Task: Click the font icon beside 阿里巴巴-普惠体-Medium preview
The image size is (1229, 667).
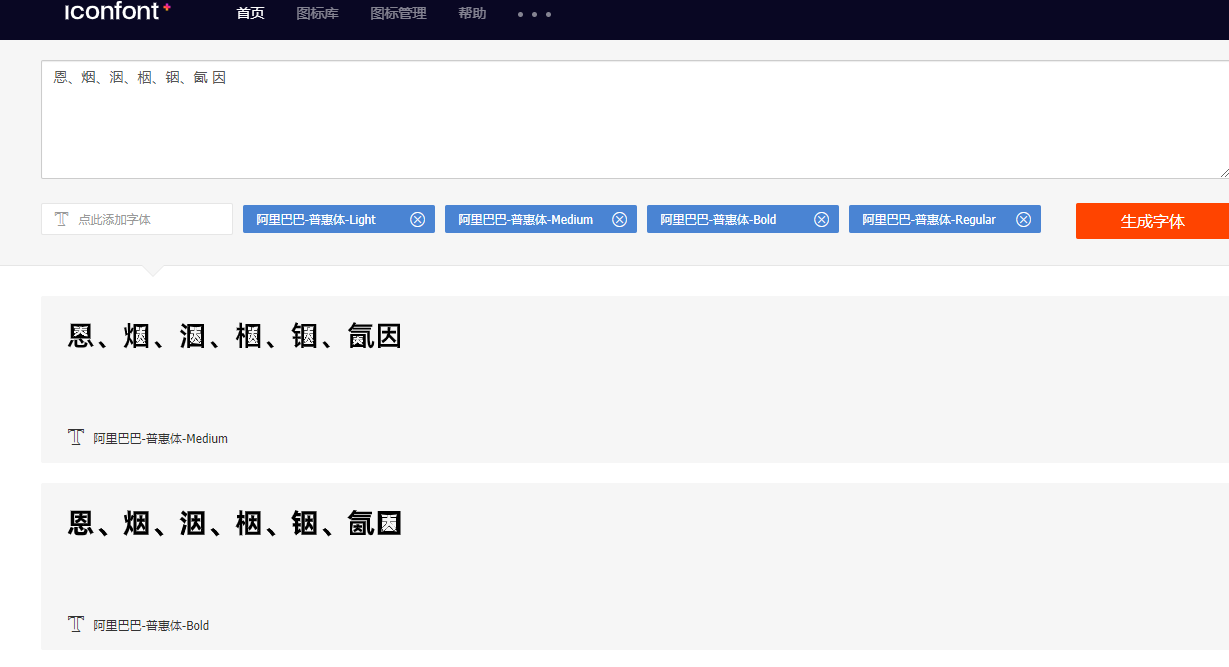Action: [x=76, y=437]
